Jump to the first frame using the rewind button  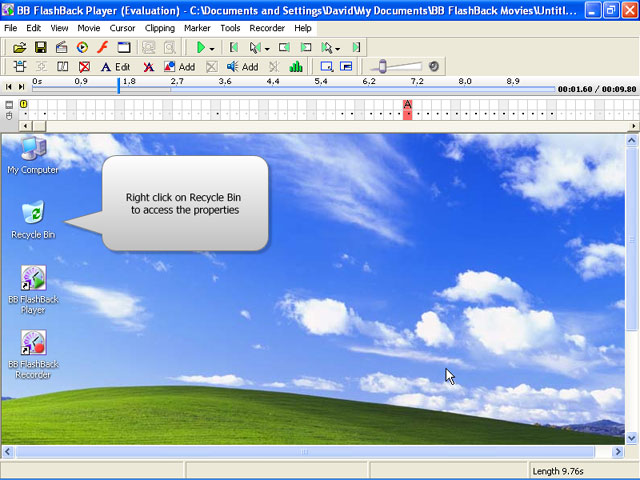click(9, 88)
